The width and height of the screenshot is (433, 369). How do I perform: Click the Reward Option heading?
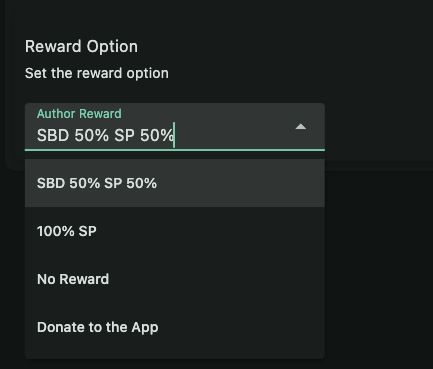(81, 46)
